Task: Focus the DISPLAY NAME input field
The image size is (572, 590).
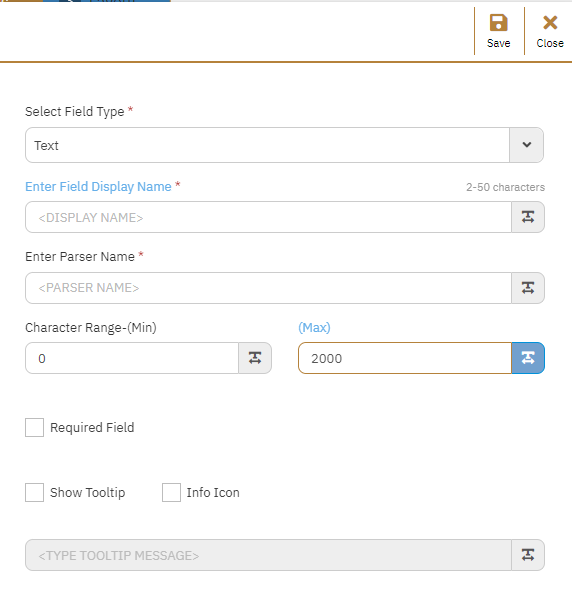Action: pyautogui.click(x=268, y=217)
